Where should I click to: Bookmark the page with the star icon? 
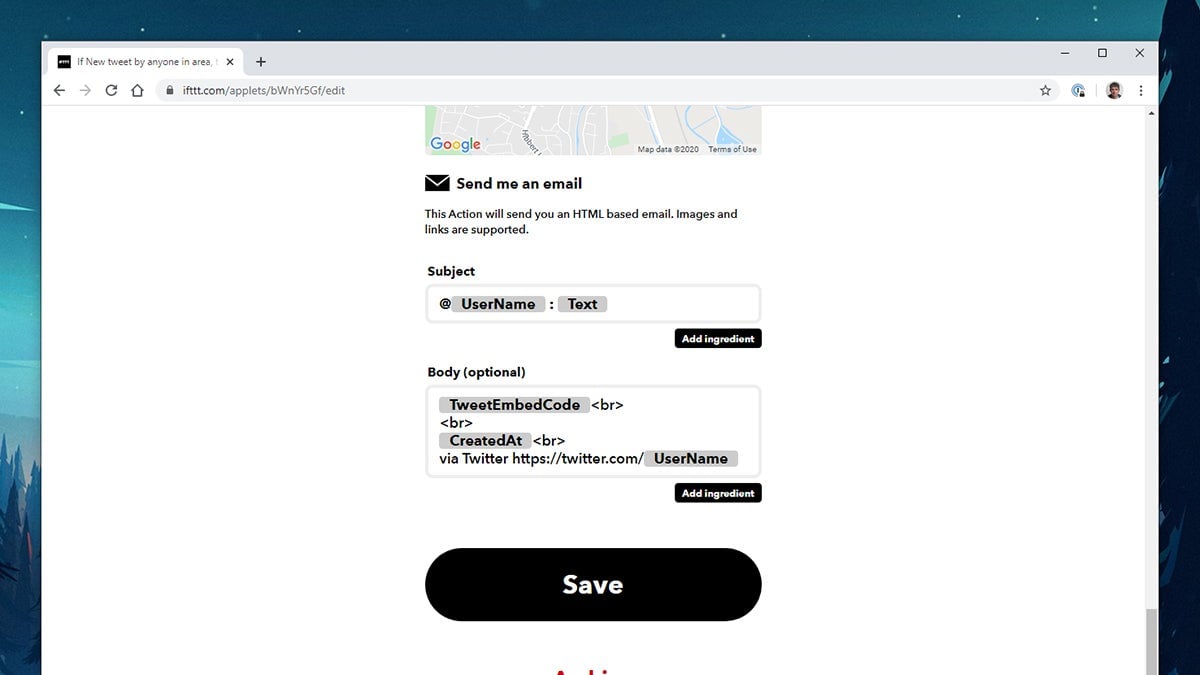pos(1046,90)
